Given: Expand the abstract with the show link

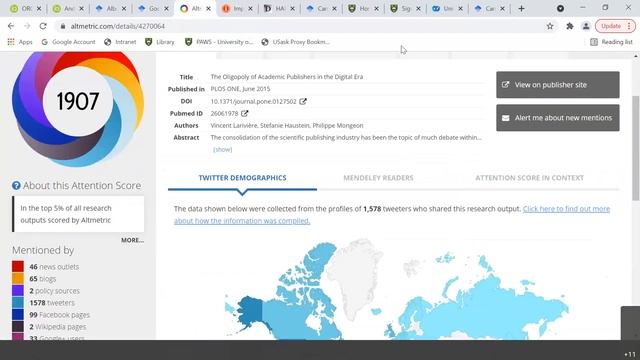Looking at the screenshot, I should [222, 149].
